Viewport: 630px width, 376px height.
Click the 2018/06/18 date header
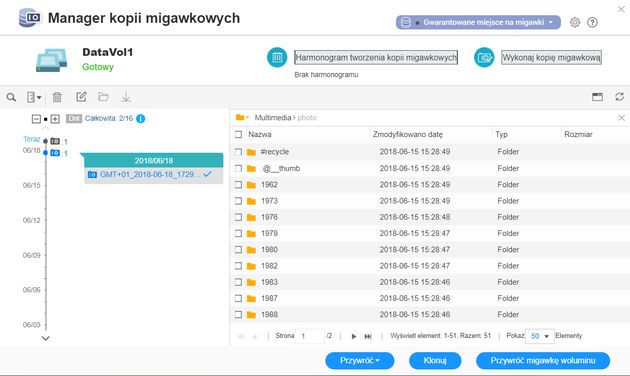click(153, 161)
